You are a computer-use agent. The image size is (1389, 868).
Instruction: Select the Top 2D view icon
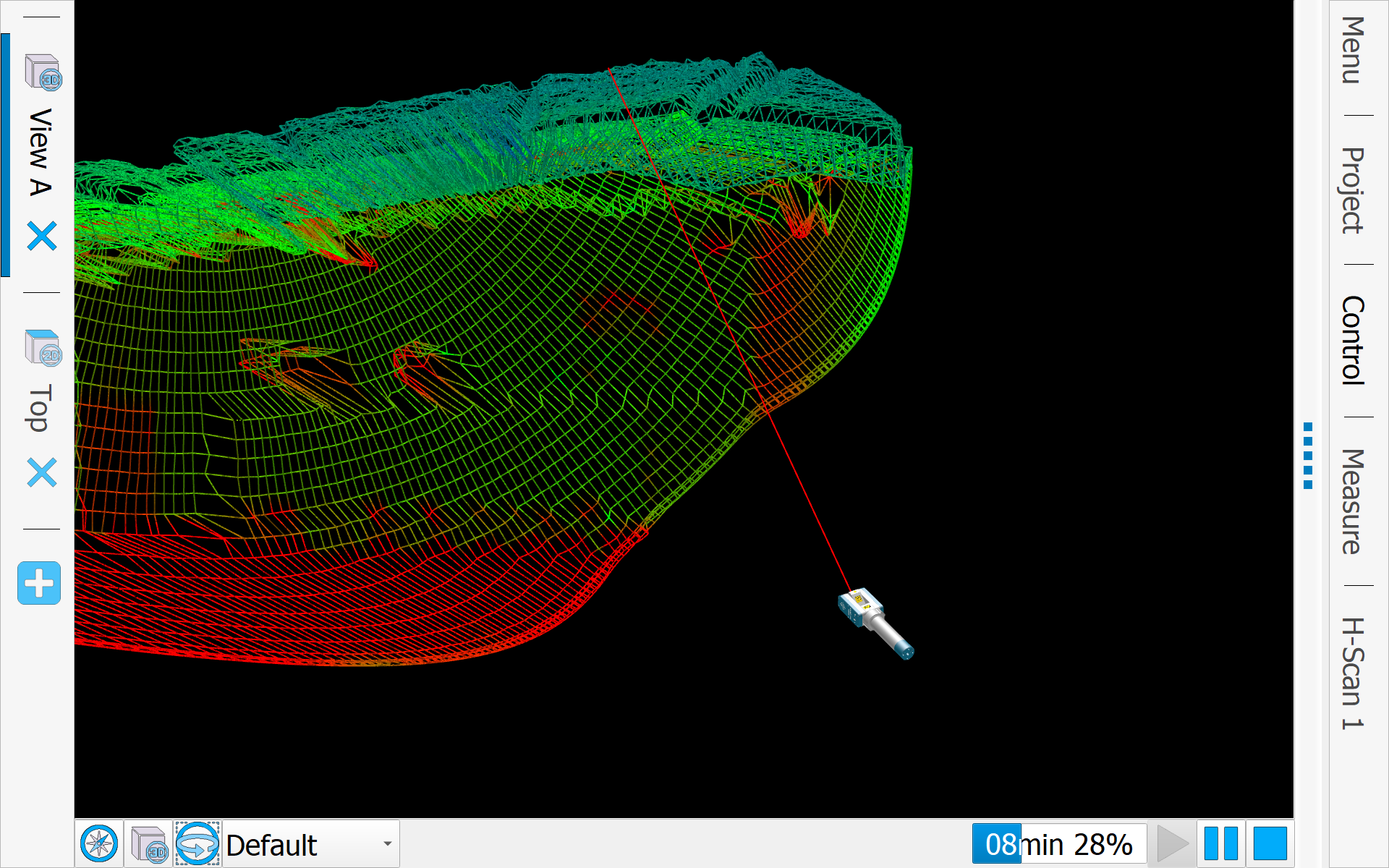pyautogui.click(x=43, y=348)
